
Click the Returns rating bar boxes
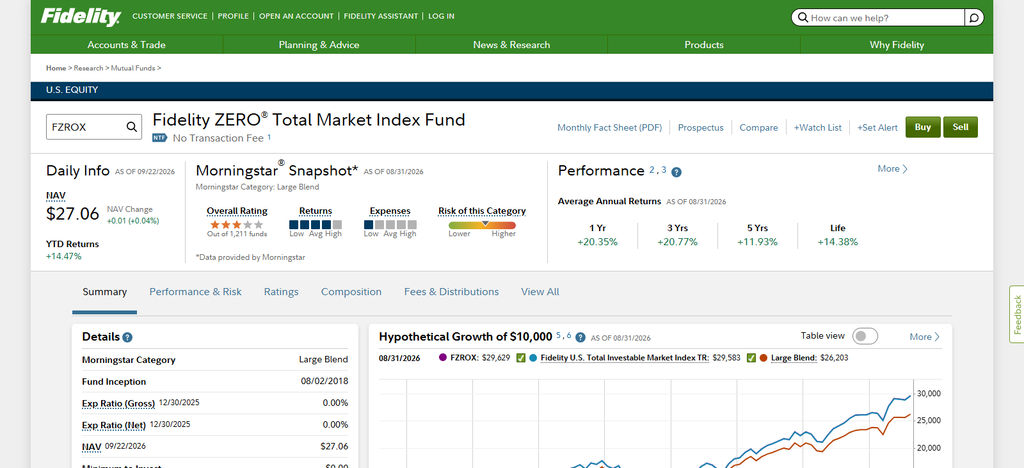click(315, 225)
